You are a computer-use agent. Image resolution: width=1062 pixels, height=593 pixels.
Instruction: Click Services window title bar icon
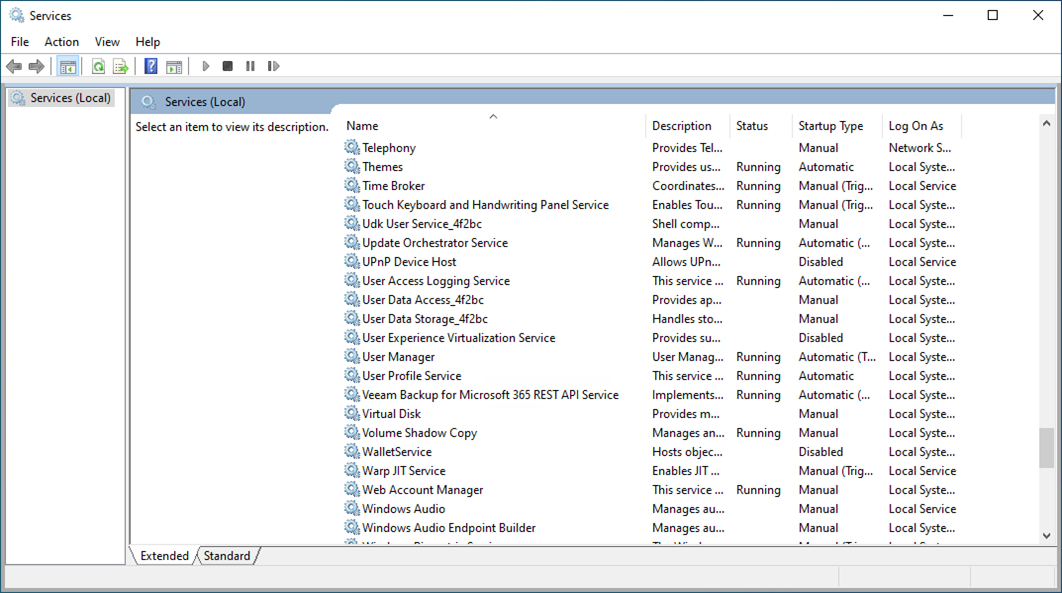(x=16, y=15)
